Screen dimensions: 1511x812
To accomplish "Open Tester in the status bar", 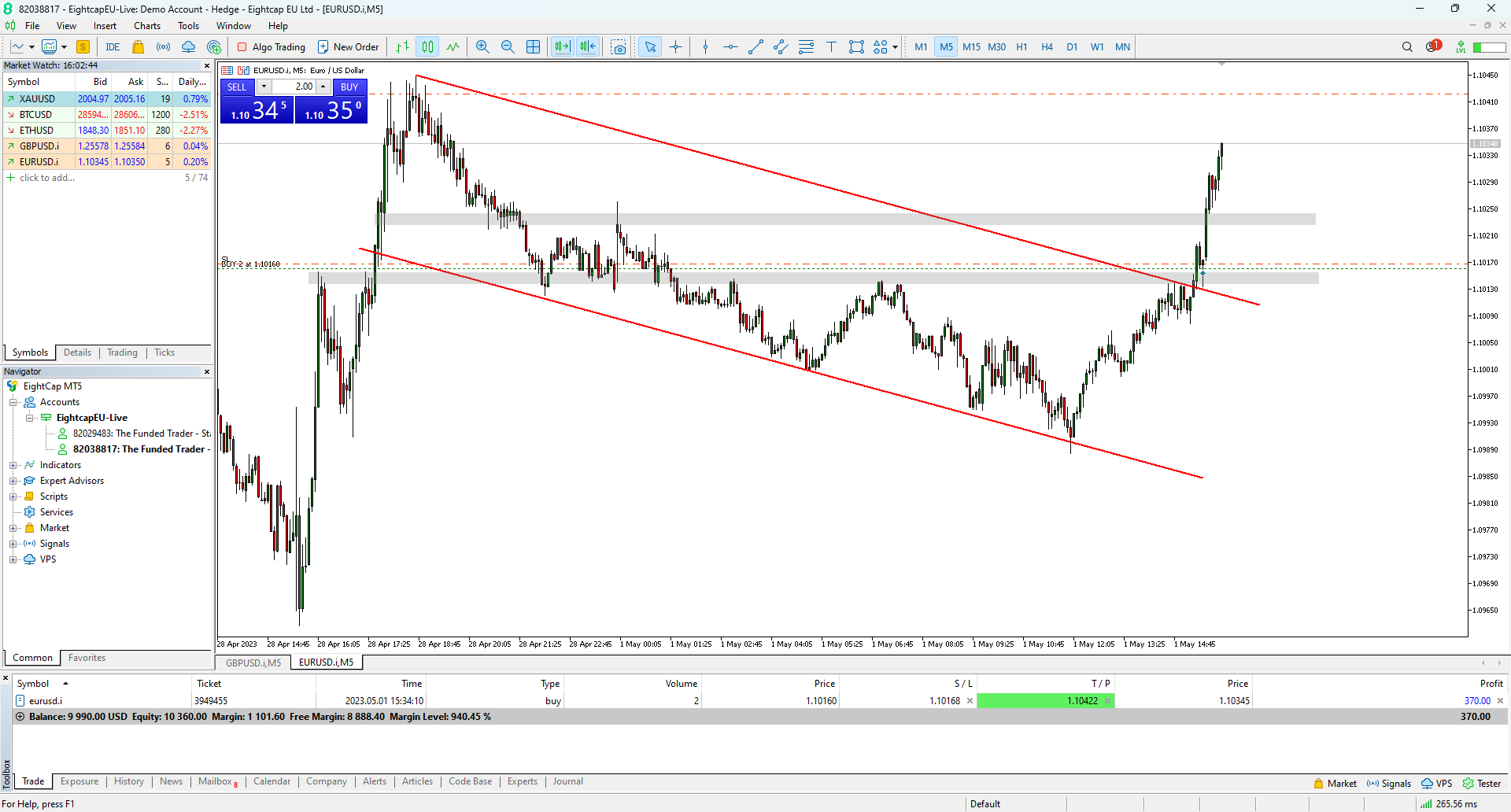I will (1482, 783).
